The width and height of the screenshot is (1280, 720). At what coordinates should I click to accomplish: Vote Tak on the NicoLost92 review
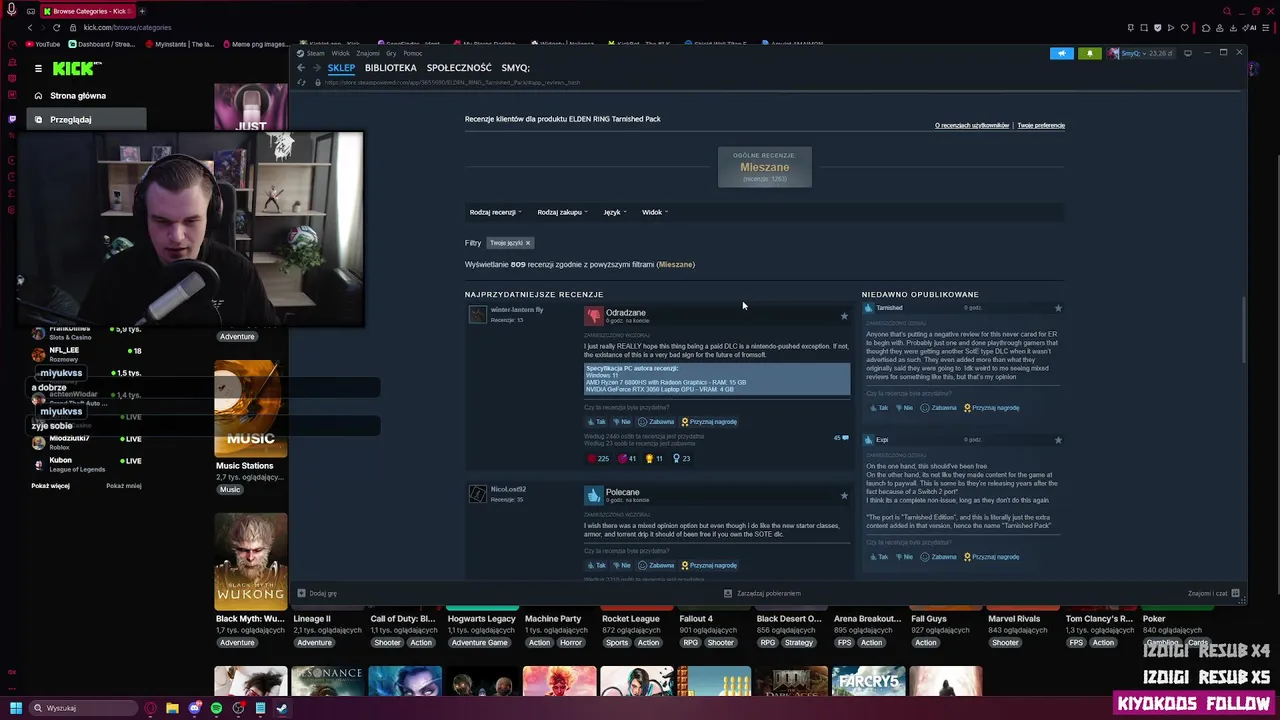click(x=597, y=565)
